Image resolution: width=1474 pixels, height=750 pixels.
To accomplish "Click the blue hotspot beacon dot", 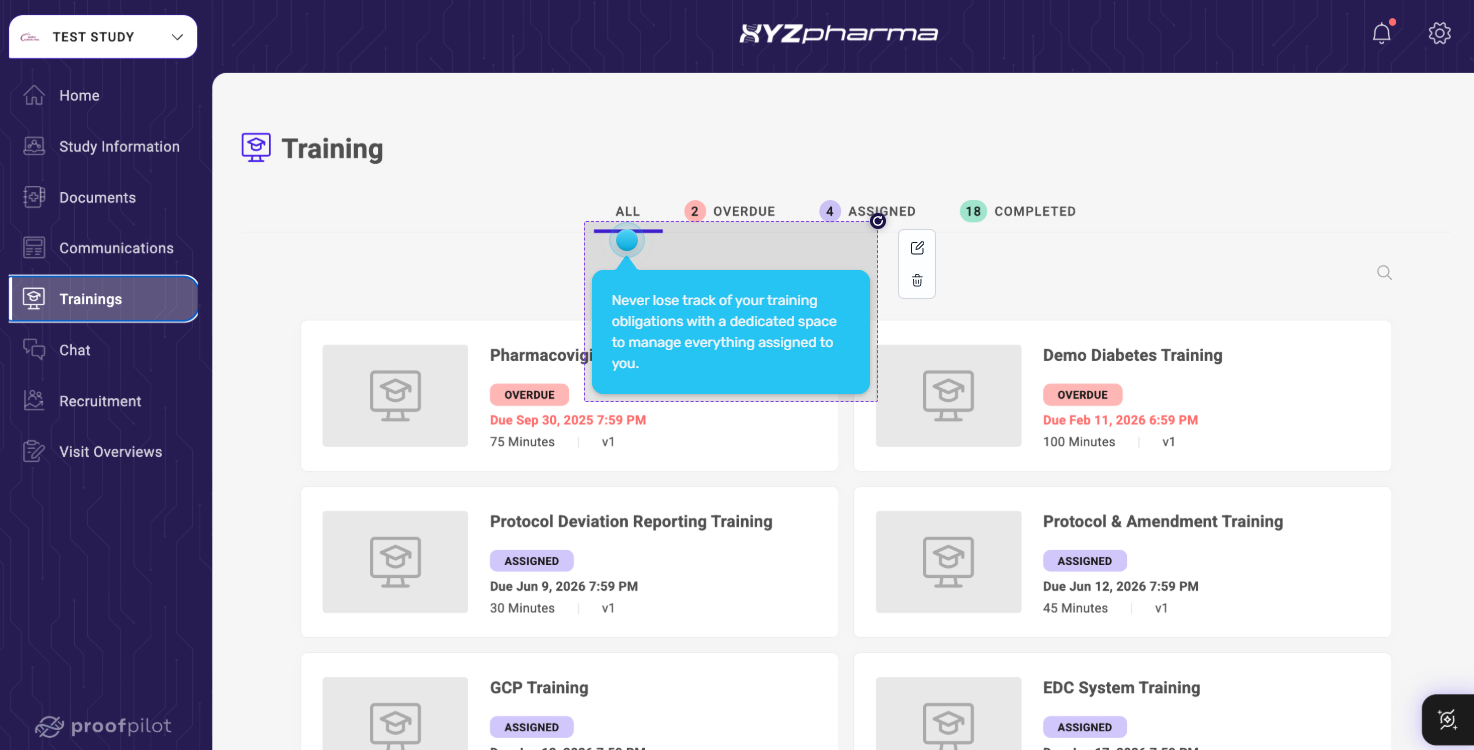I will click(x=627, y=241).
